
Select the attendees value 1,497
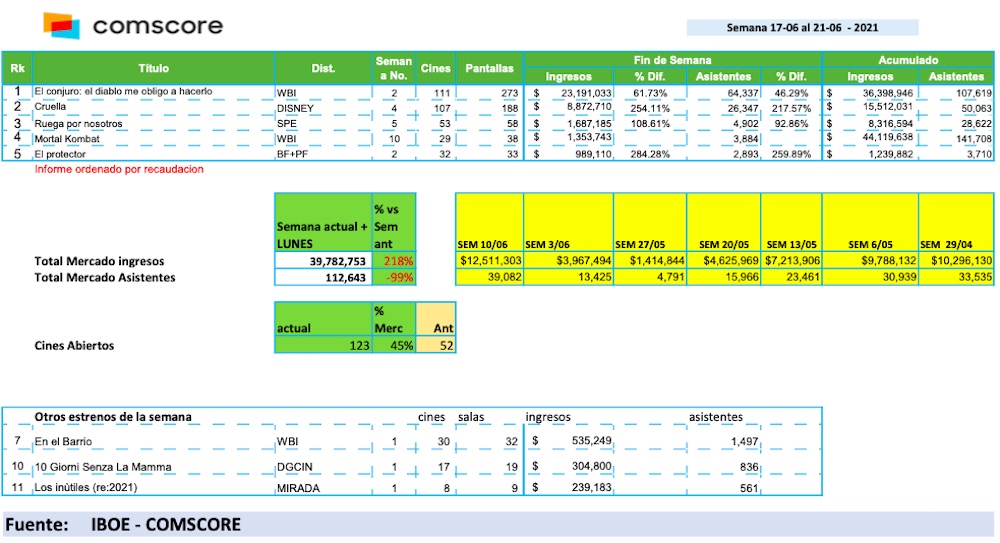pos(745,442)
